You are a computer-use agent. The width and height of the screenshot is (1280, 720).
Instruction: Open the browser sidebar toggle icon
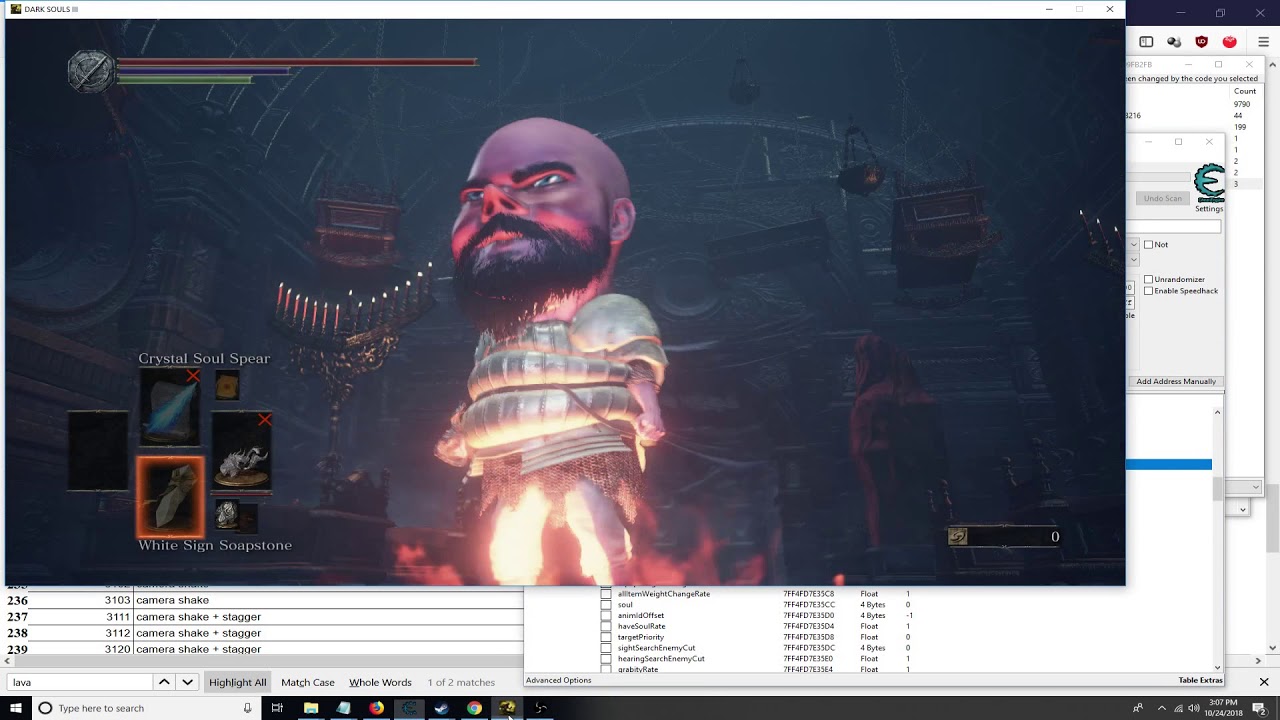point(1146,42)
